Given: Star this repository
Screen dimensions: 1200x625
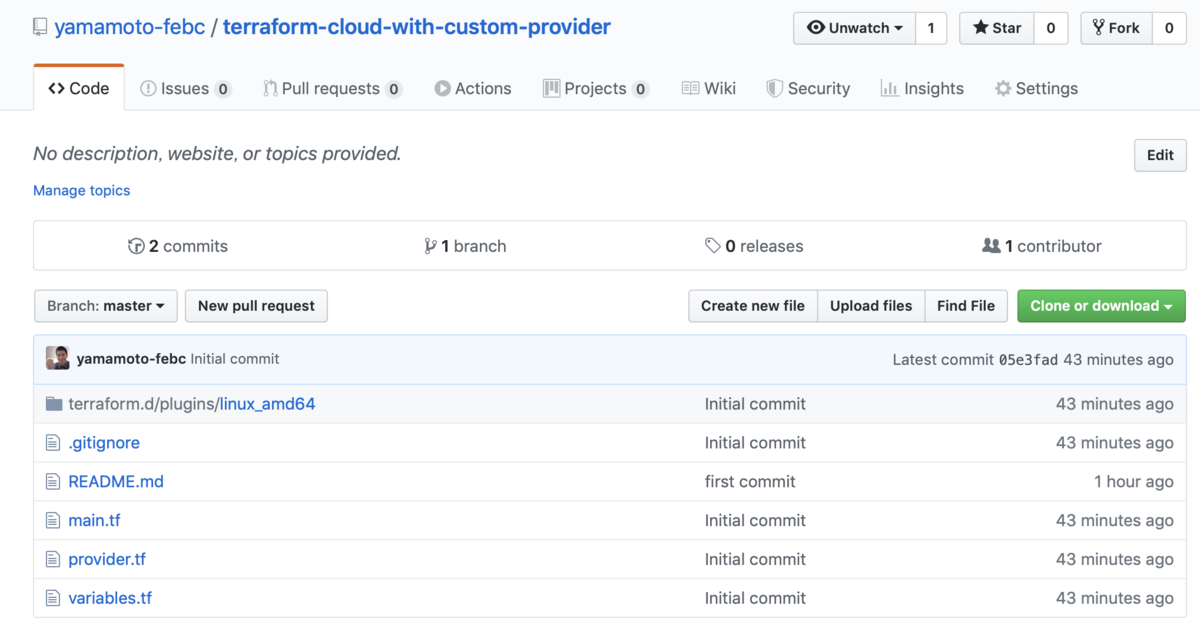Looking at the screenshot, I should click(x=995, y=28).
